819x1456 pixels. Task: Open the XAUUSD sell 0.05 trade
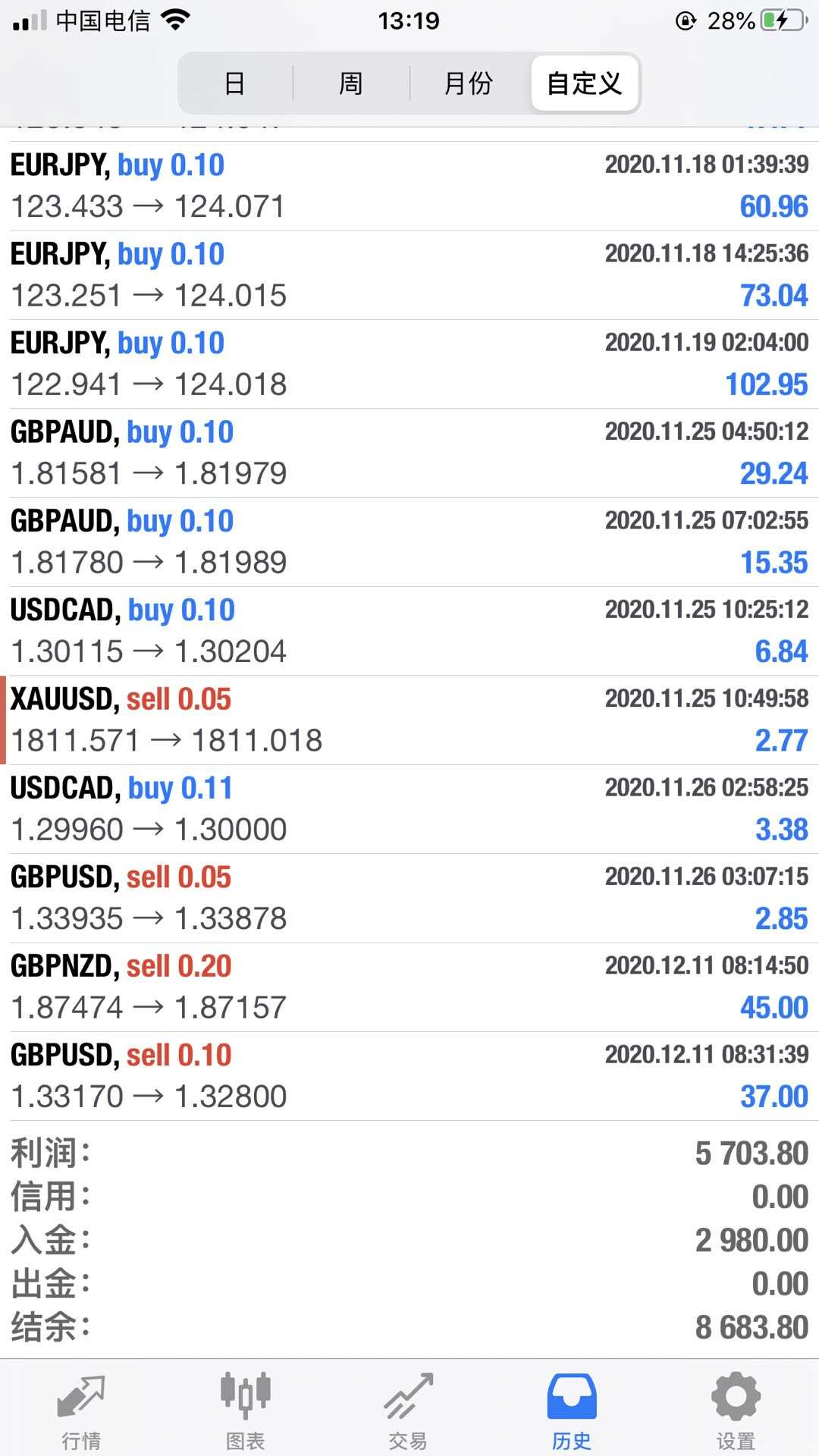coord(409,720)
